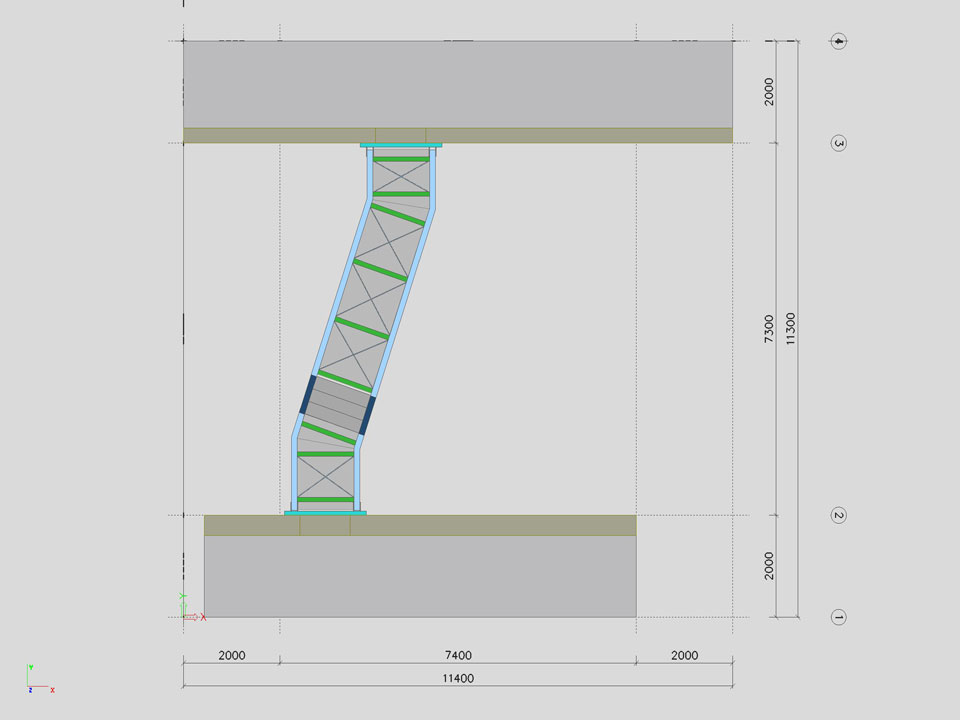Select the large upper concrete slab
The width and height of the screenshot is (960, 720).
click(458, 84)
